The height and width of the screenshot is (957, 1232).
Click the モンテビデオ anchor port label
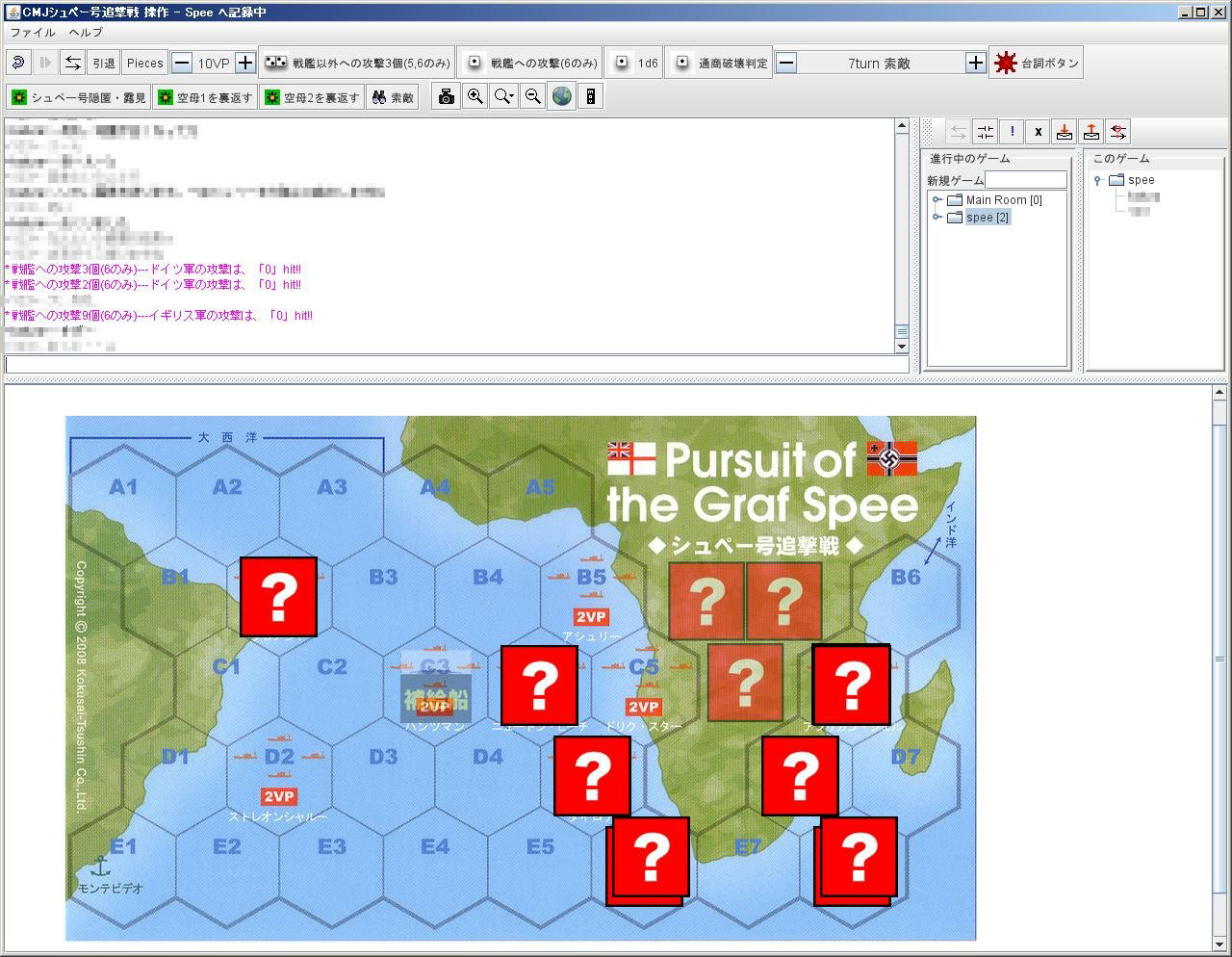click(x=110, y=888)
